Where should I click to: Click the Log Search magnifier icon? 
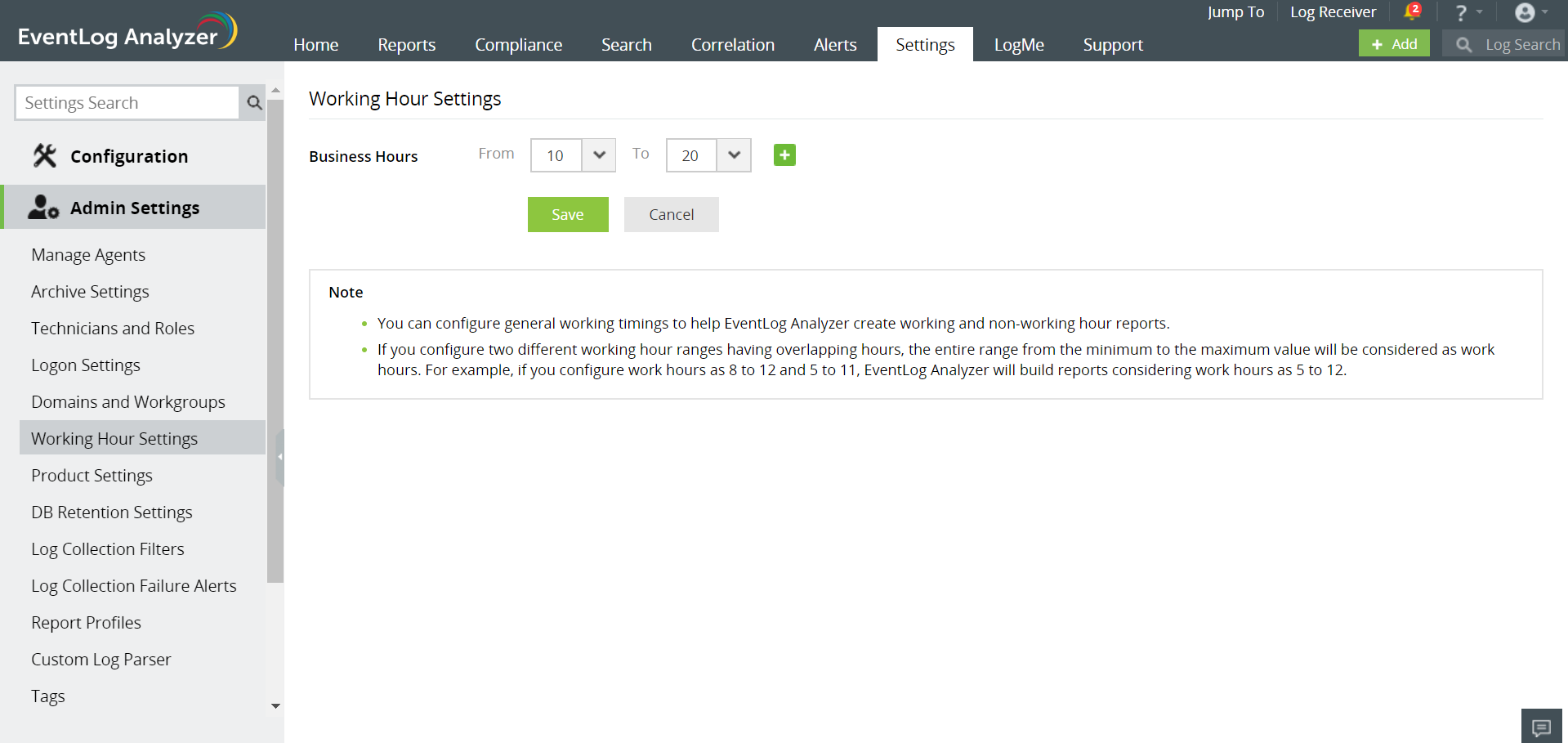[x=1463, y=45]
